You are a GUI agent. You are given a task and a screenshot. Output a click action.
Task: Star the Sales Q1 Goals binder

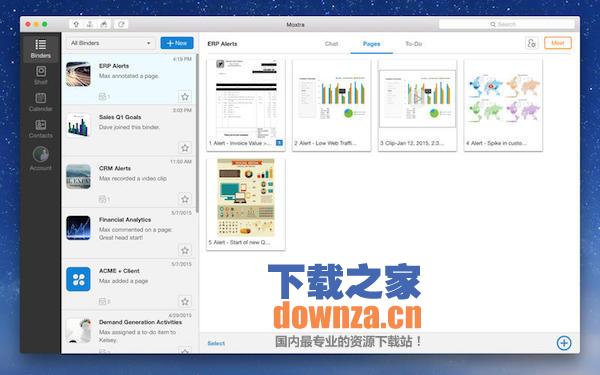(185, 148)
